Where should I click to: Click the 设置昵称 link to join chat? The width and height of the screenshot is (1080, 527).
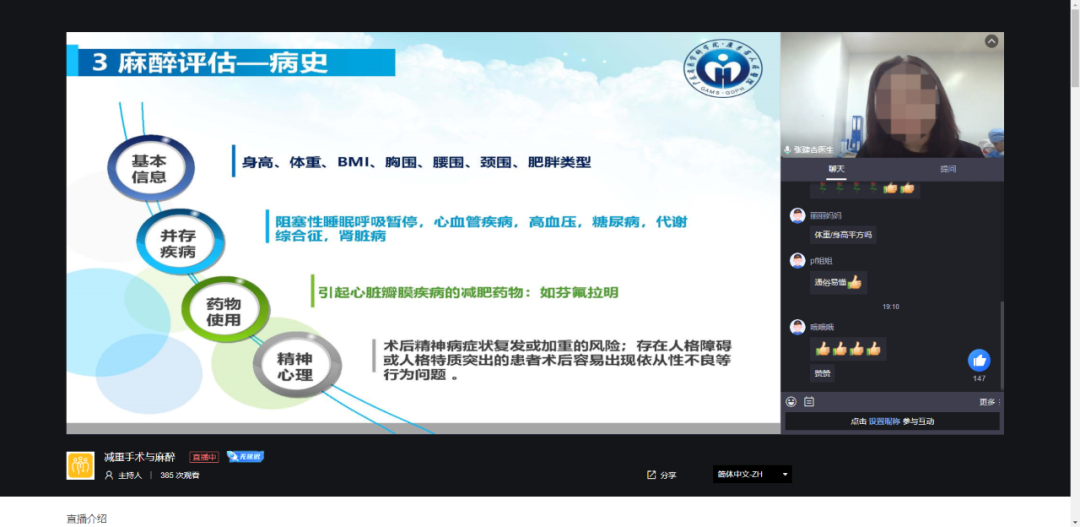[x=884, y=422]
